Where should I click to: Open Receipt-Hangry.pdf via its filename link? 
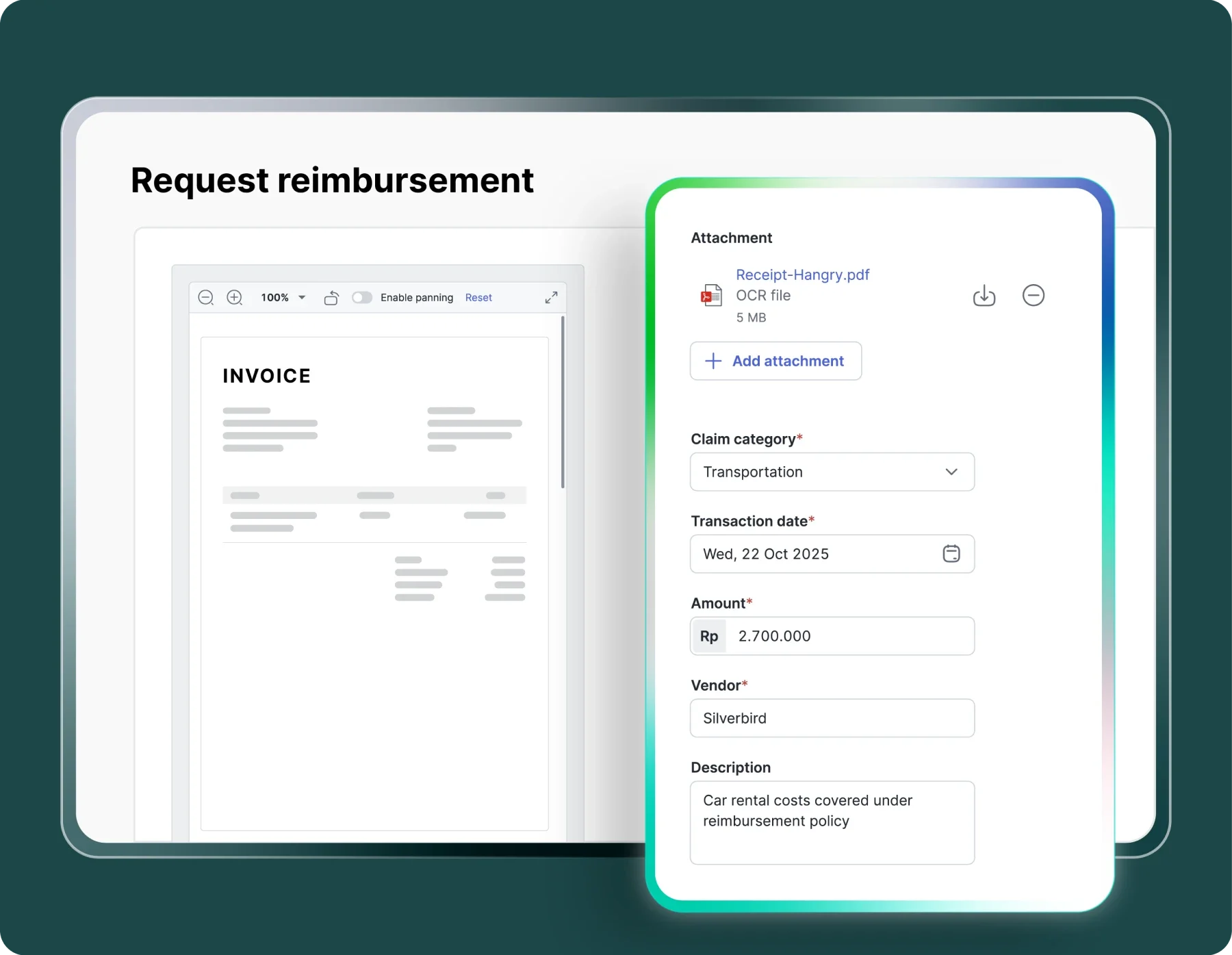pyautogui.click(x=801, y=274)
